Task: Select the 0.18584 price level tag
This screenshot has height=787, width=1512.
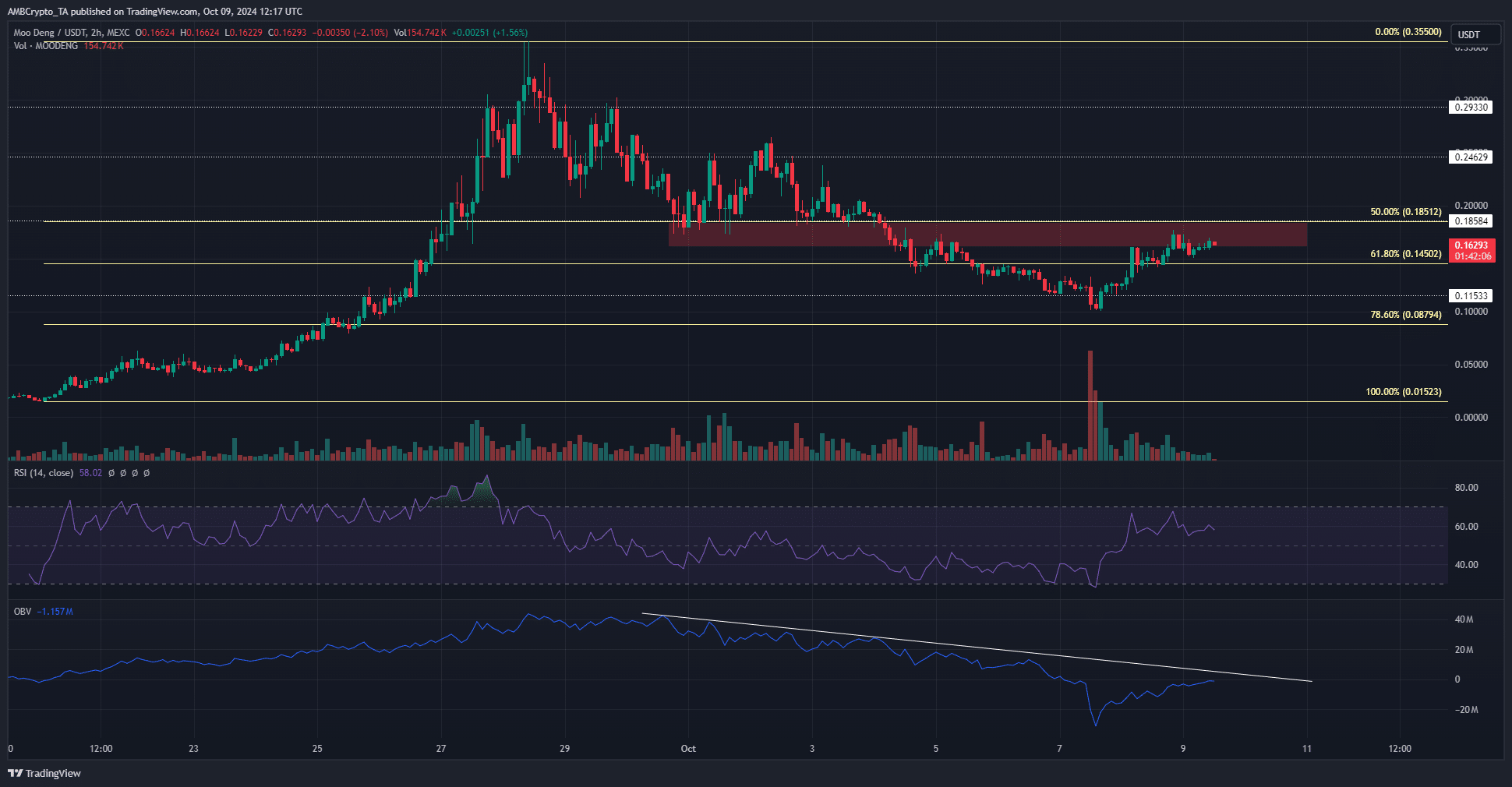Action: point(1471,221)
